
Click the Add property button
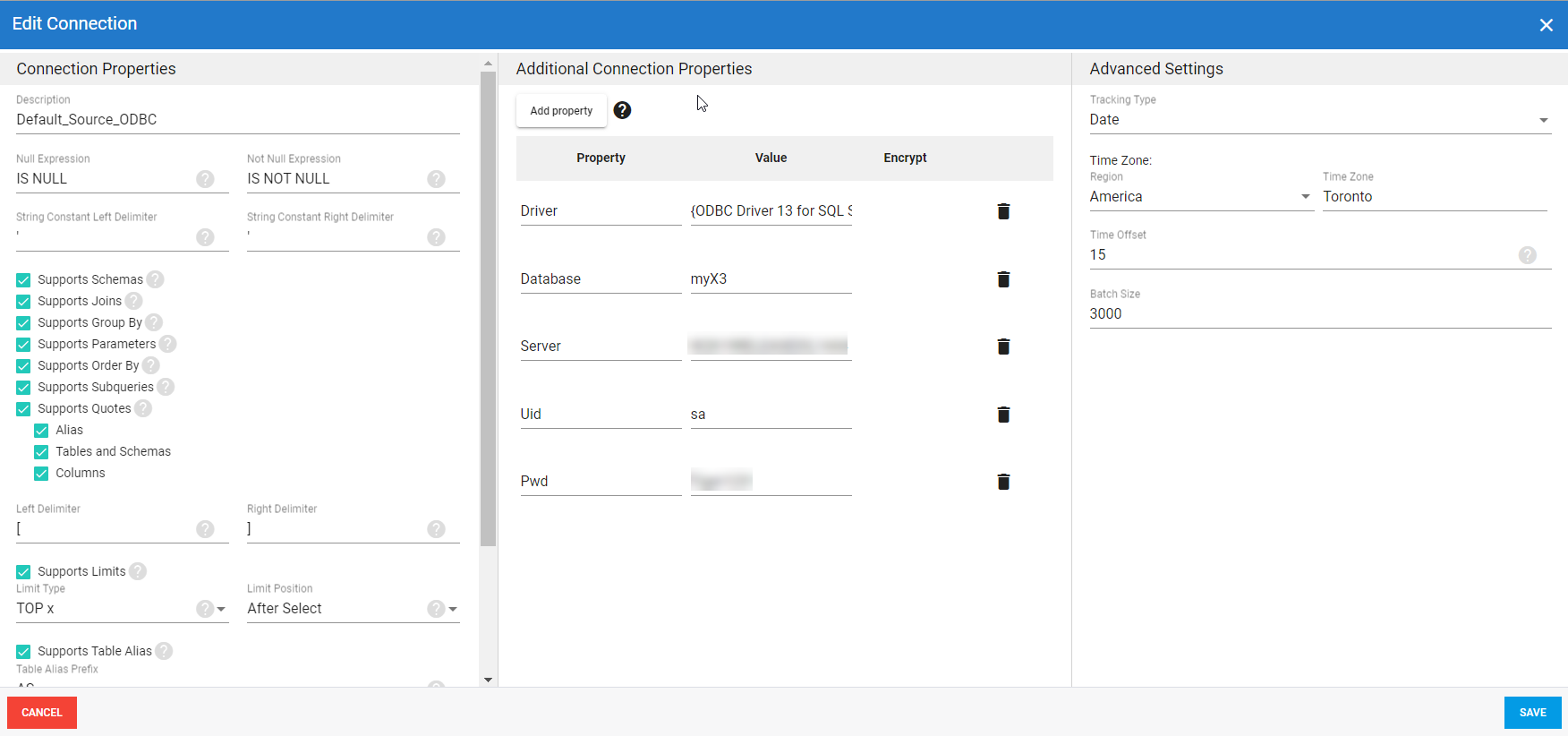click(x=561, y=111)
